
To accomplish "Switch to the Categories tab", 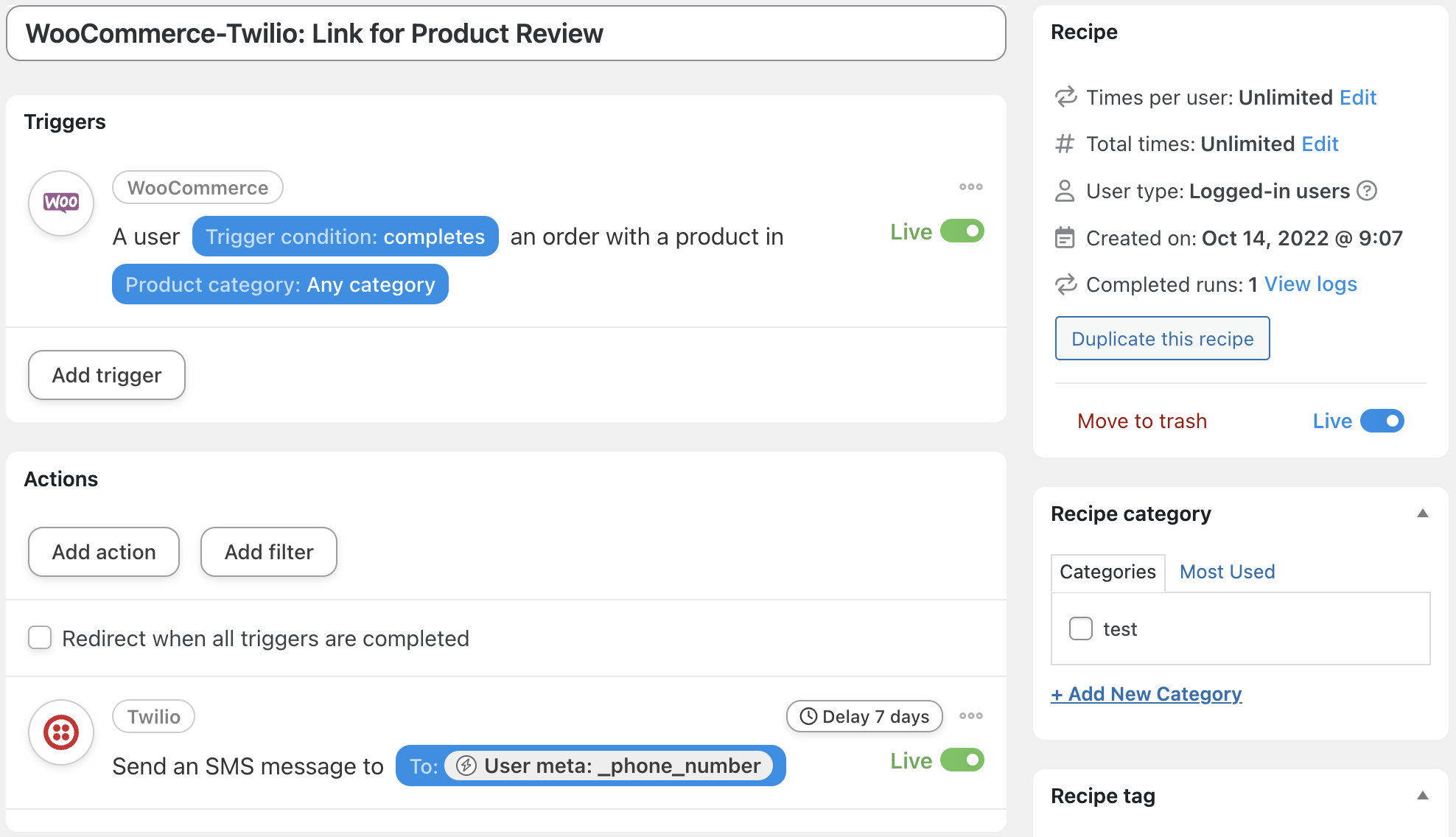I will [x=1107, y=572].
